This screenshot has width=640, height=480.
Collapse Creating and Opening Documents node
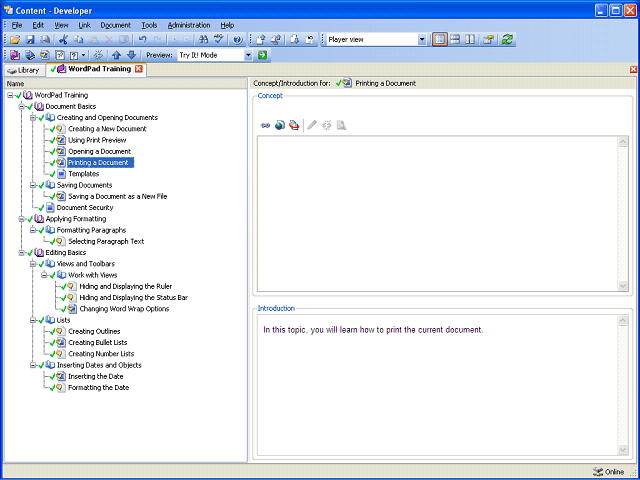(x=33, y=118)
